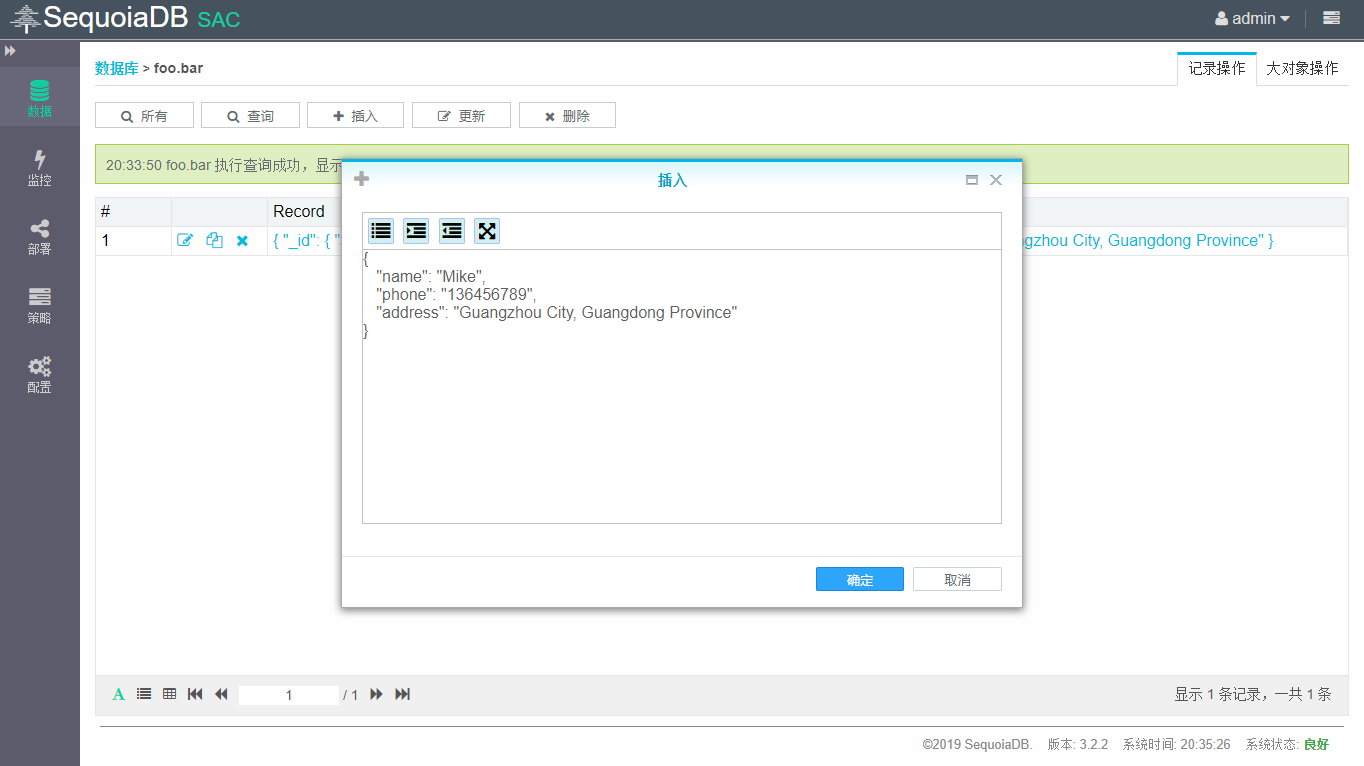Open the 监控 monitoring sidebar section
1364x766 pixels.
tap(39, 168)
